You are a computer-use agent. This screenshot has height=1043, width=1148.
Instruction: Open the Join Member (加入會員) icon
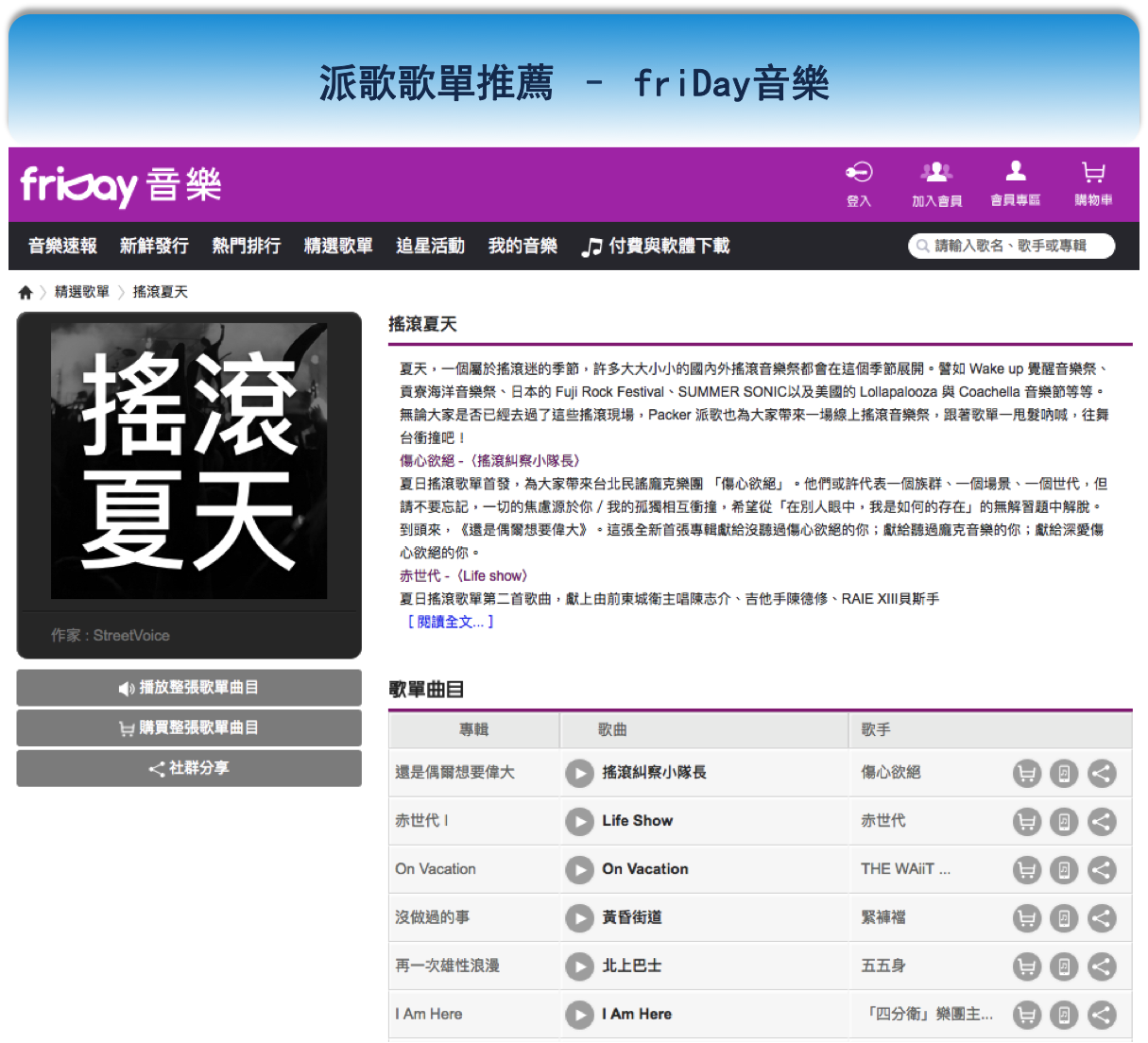pyautogui.click(x=936, y=172)
